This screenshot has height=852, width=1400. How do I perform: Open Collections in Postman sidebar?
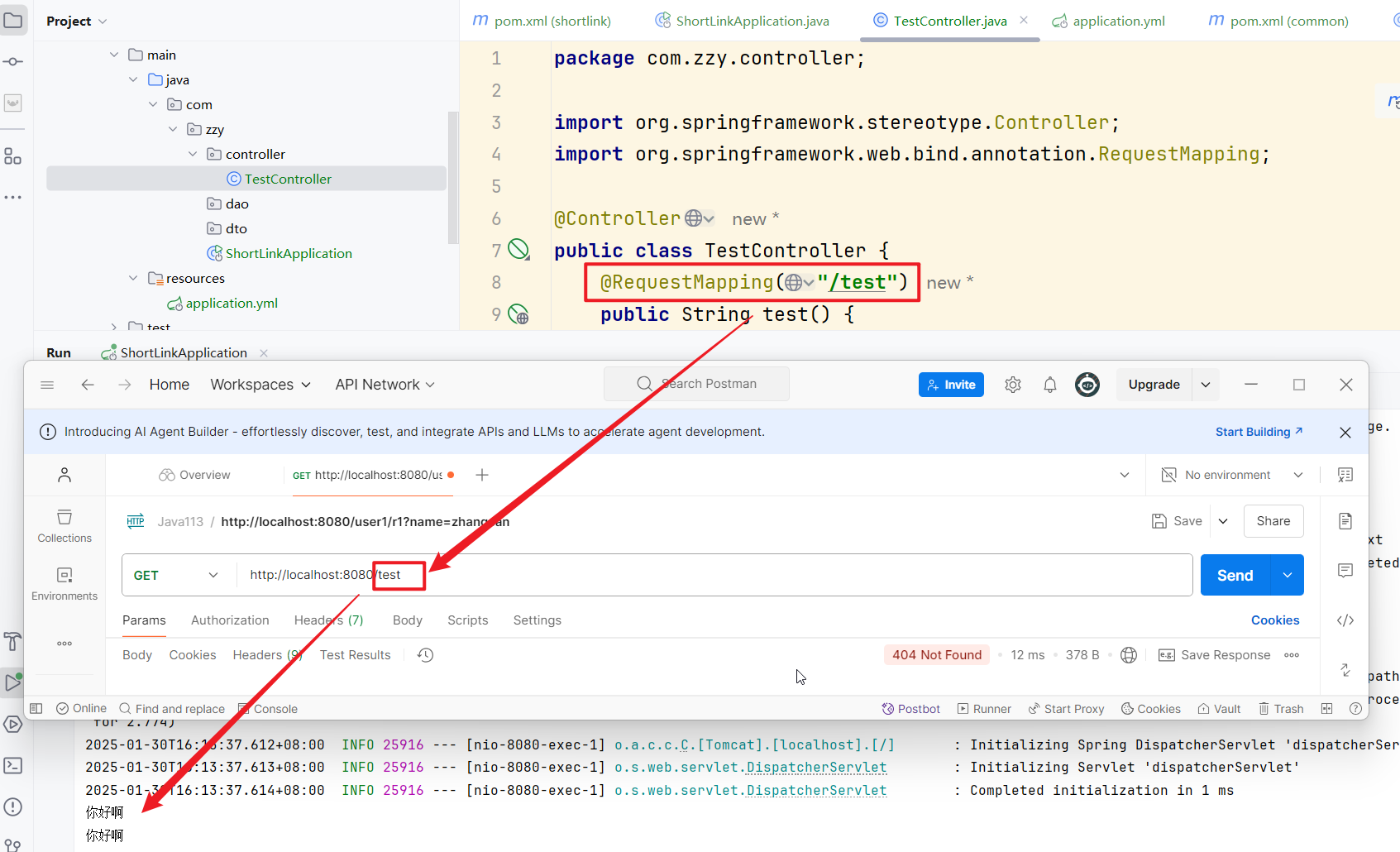click(x=65, y=526)
